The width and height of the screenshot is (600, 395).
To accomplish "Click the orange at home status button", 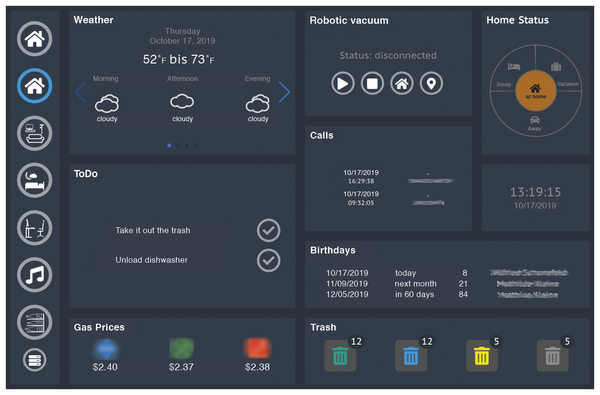I will (x=536, y=91).
